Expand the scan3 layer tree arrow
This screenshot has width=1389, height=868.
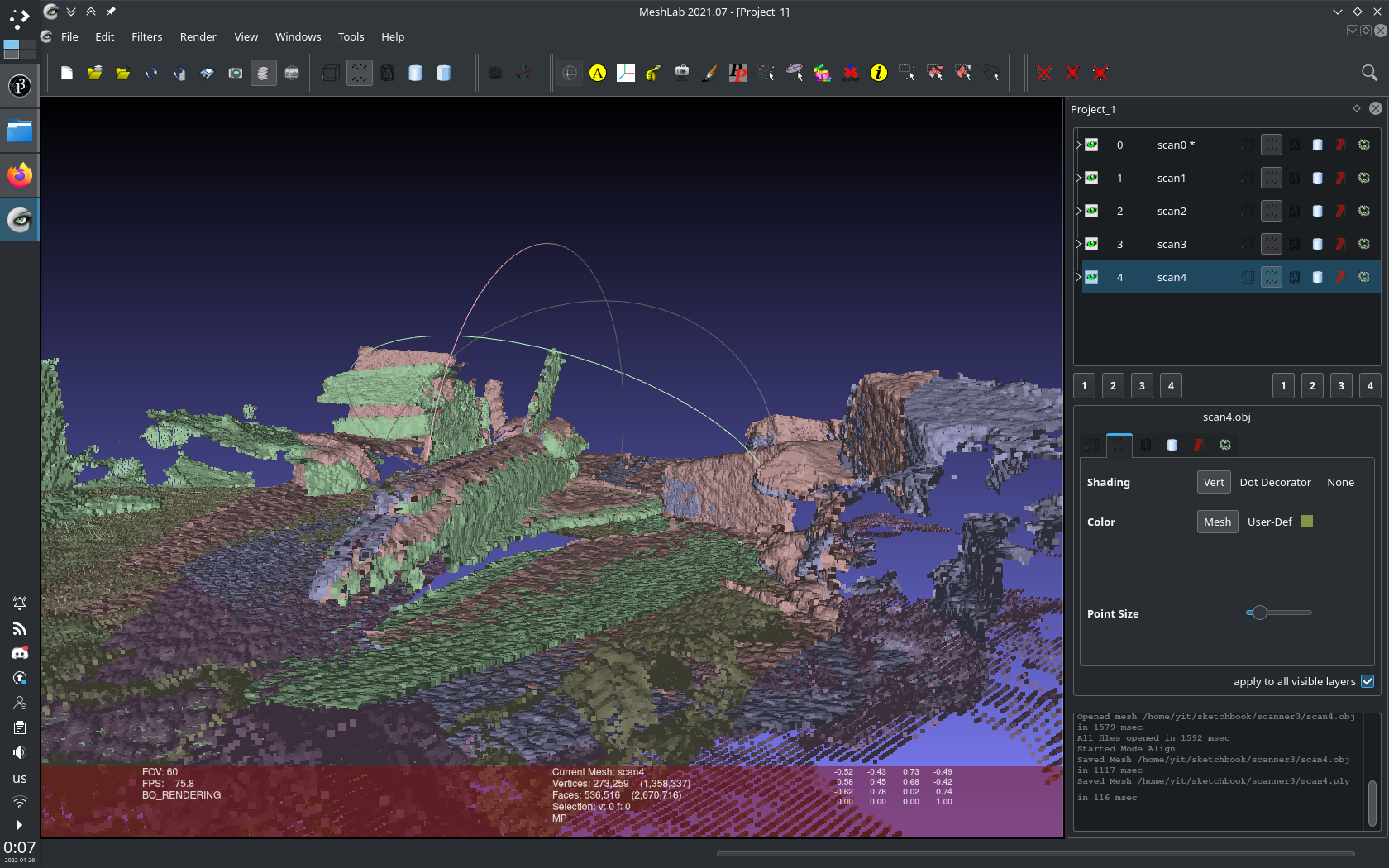click(x=1078, y=244)
